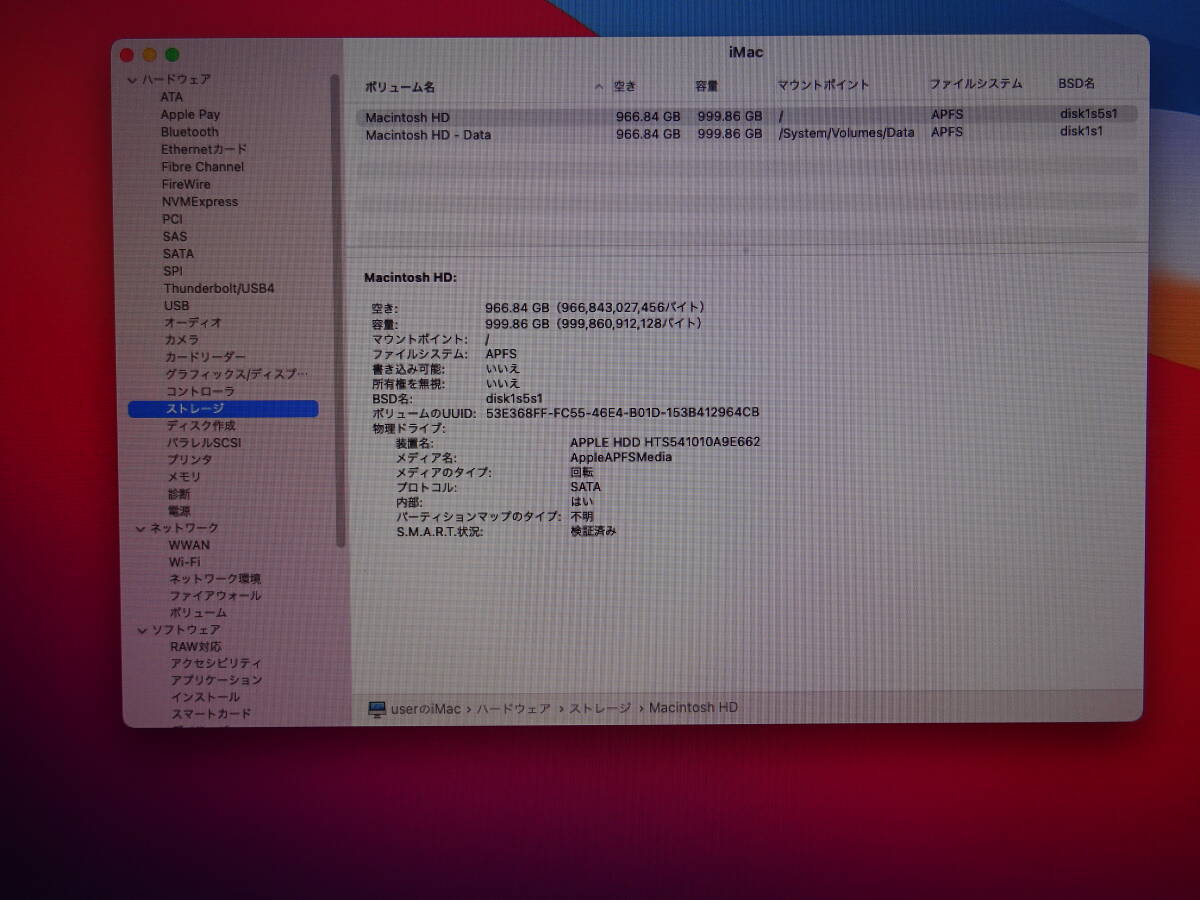The image size is (1200, 900).
Task: Collapse the ソフトウェア section chevron
Action: [x=142, y=630]
